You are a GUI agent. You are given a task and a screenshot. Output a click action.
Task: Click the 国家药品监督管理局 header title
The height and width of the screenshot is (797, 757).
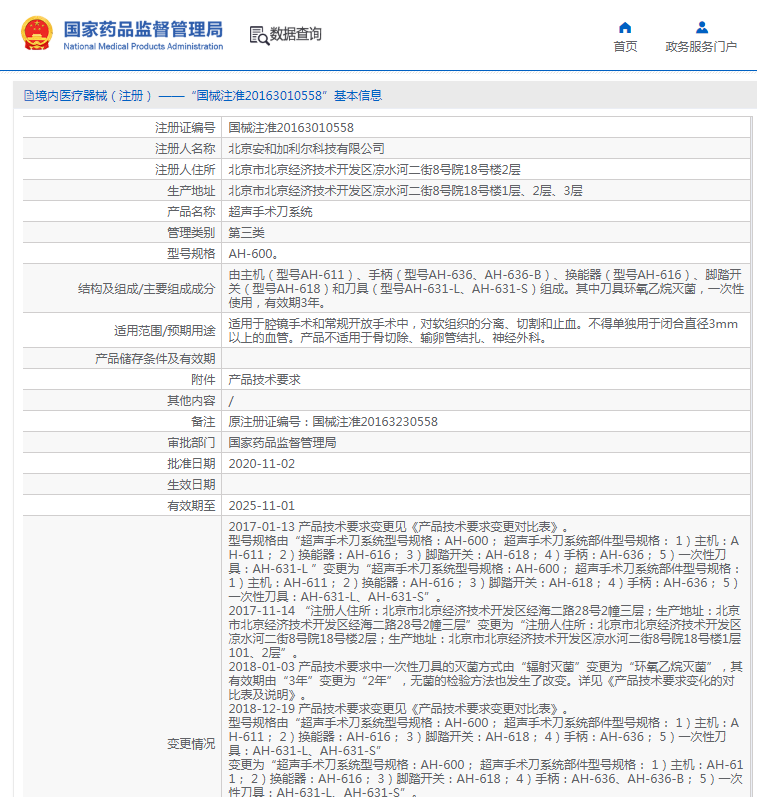pos(143,29)
